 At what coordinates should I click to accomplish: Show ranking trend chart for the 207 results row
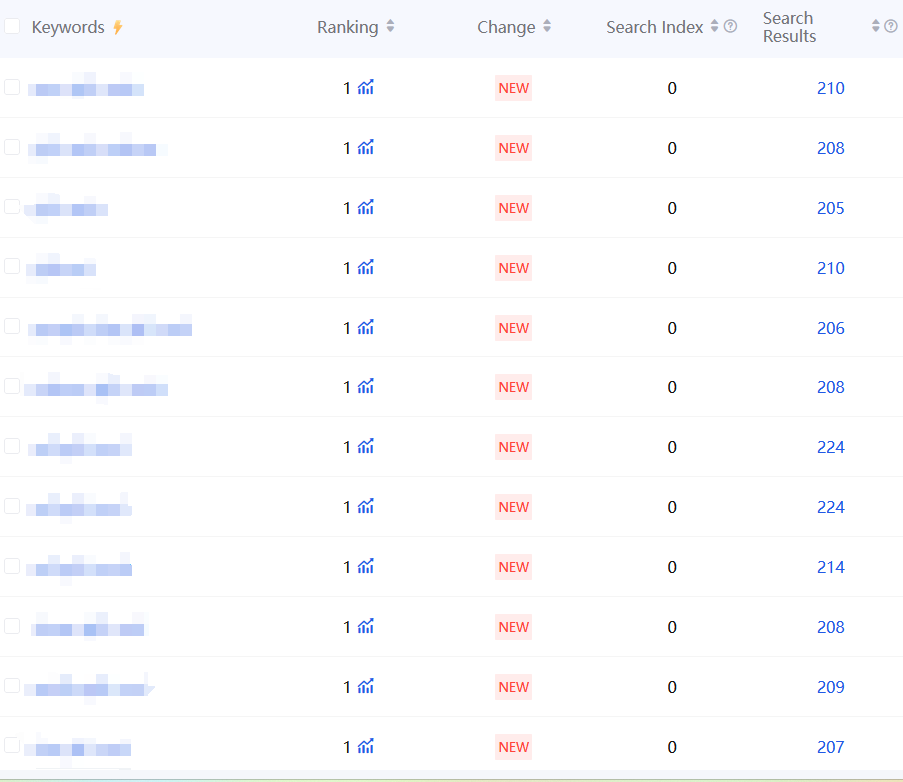(x=366, y=747)
